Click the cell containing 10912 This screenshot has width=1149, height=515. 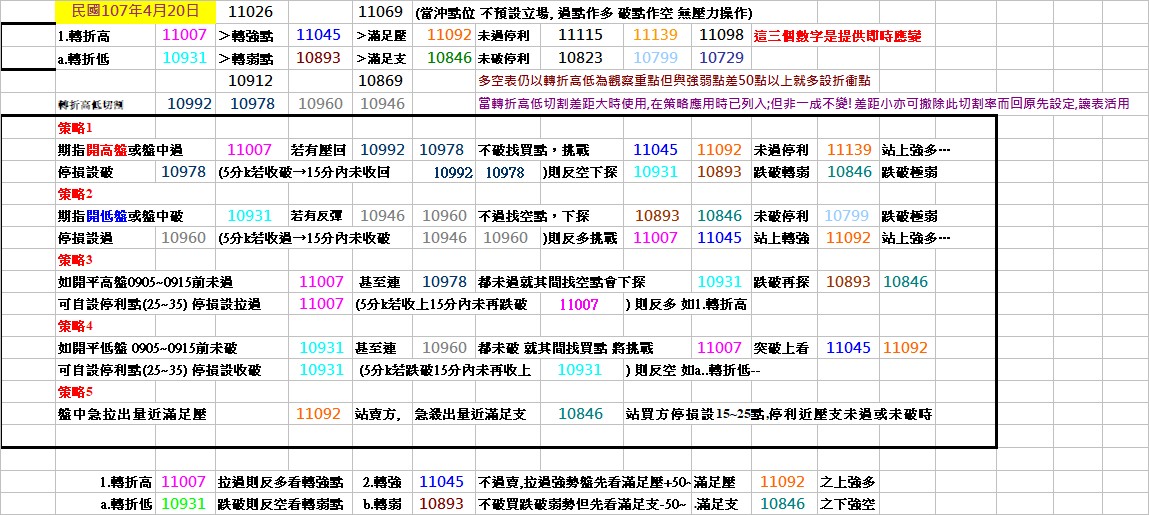tap(251, 81)
